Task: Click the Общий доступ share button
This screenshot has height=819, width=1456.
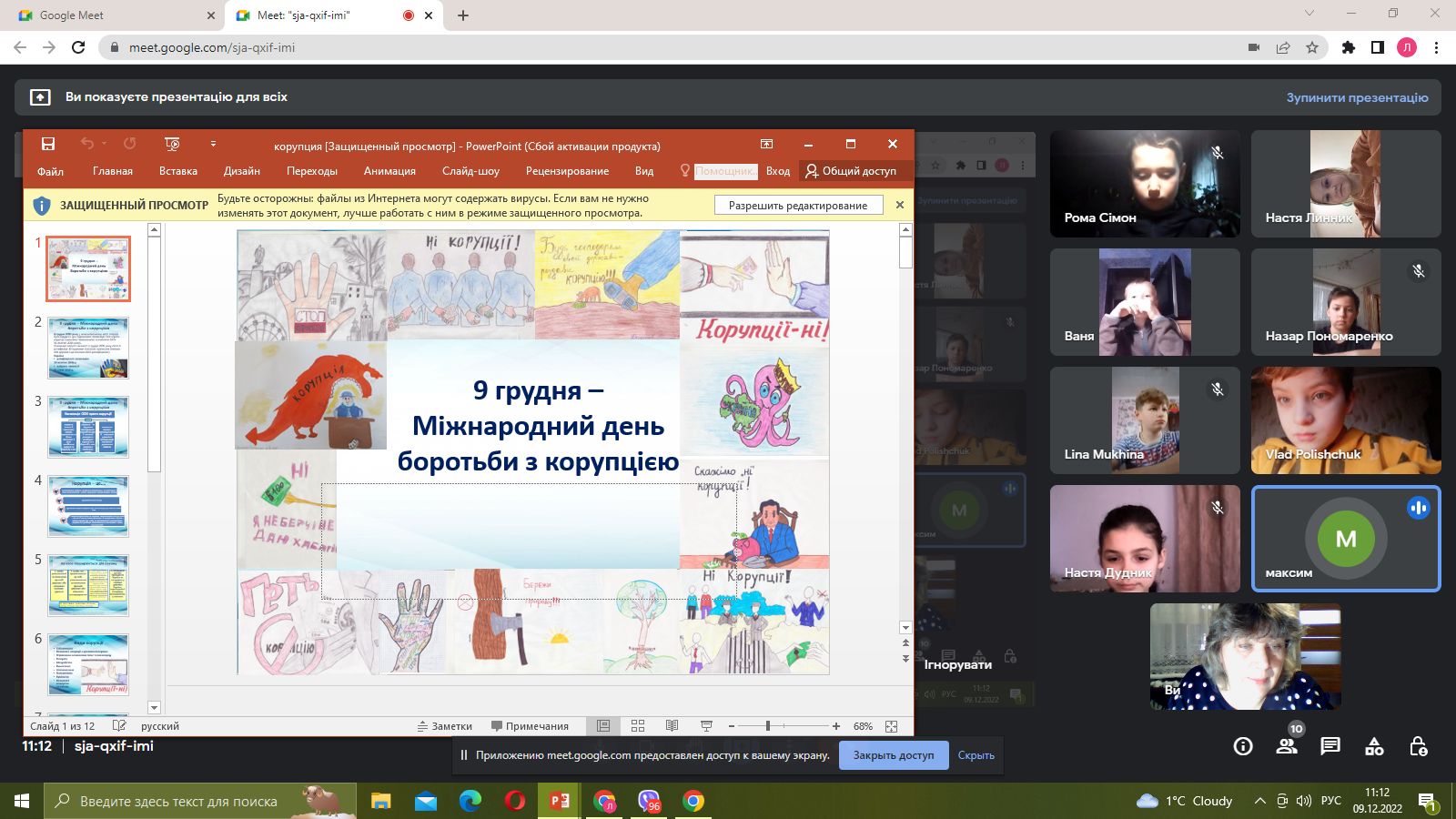Action: [x=851, y=171]
